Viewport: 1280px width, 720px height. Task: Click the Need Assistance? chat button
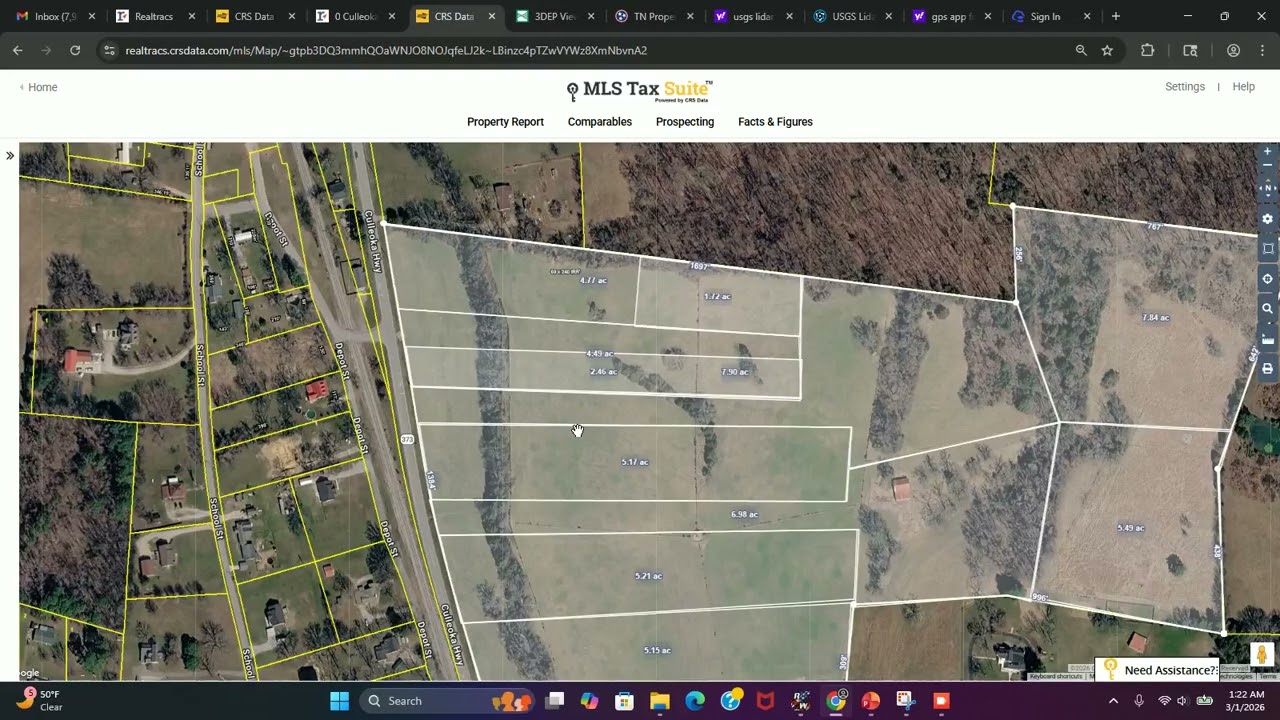coord(1157,670)
